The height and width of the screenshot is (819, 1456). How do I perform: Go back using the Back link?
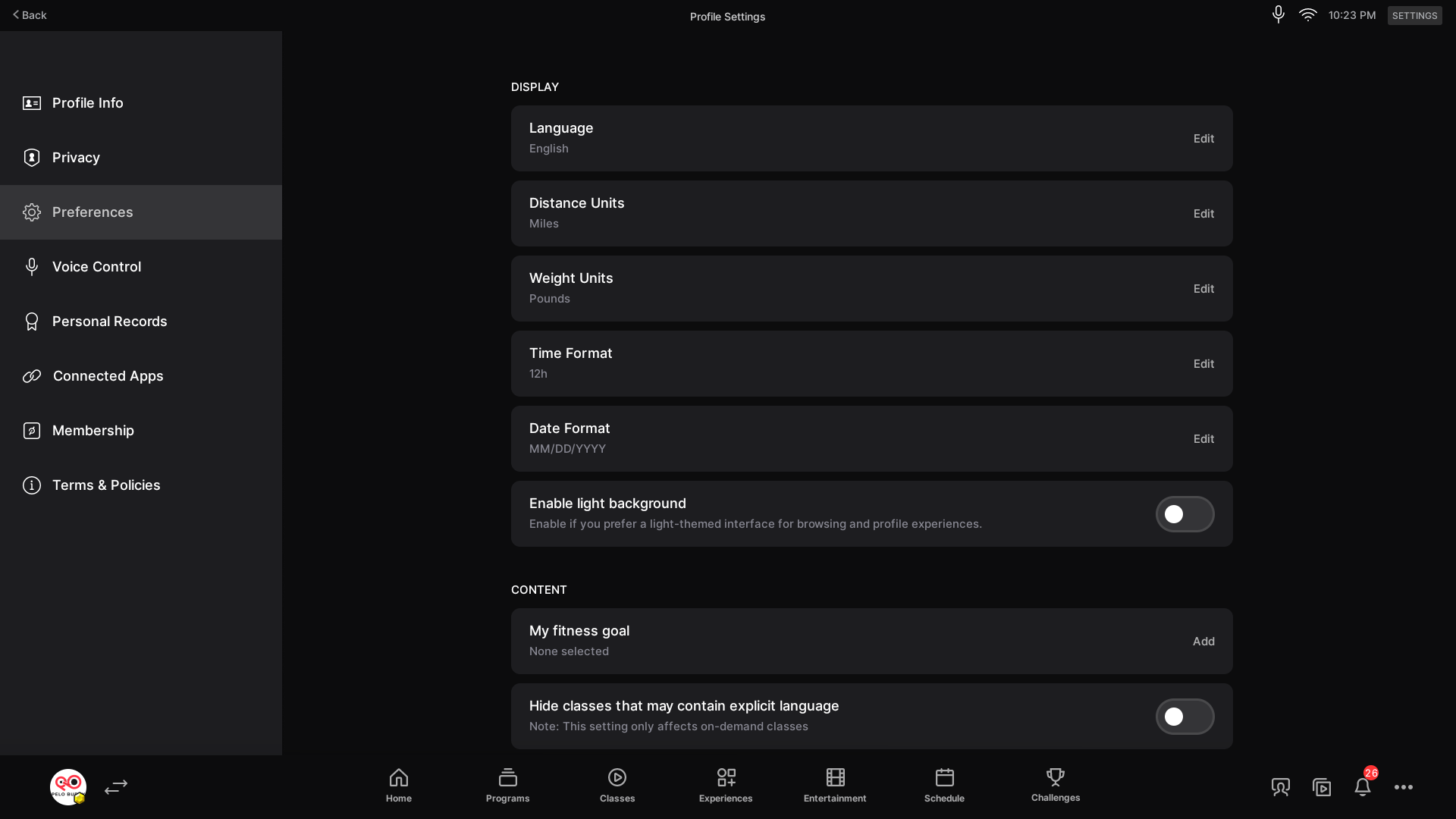coord(30,15)
